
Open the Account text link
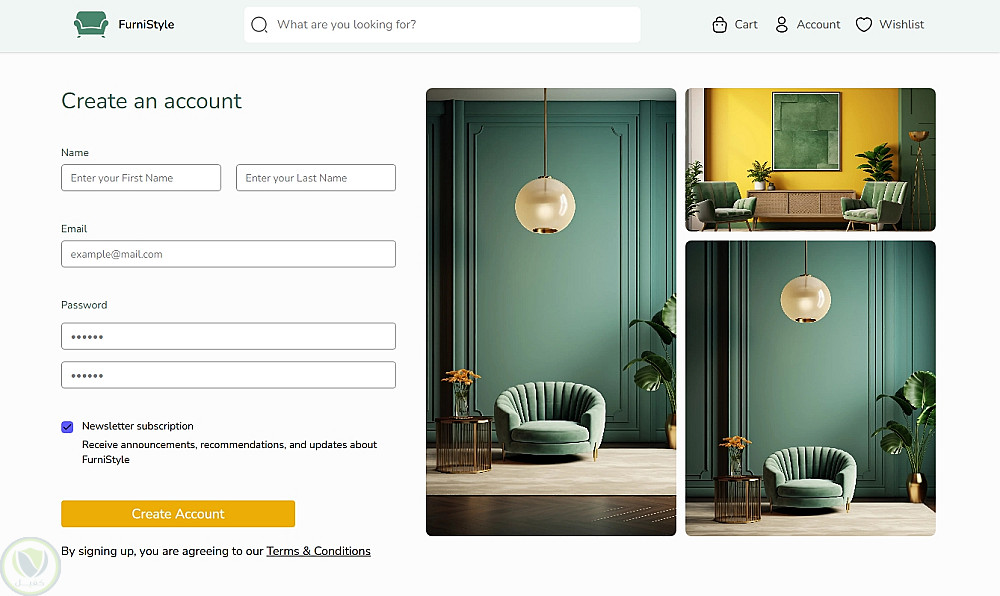818,24
